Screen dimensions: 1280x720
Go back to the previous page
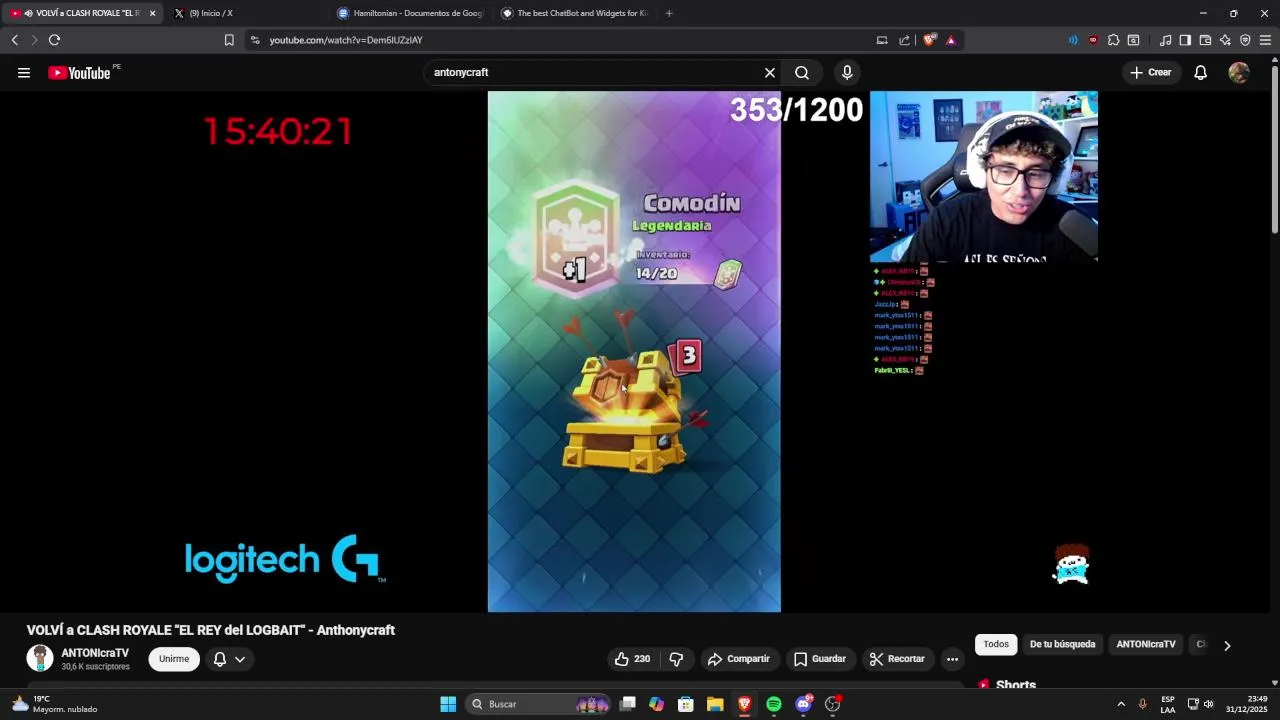15,40
